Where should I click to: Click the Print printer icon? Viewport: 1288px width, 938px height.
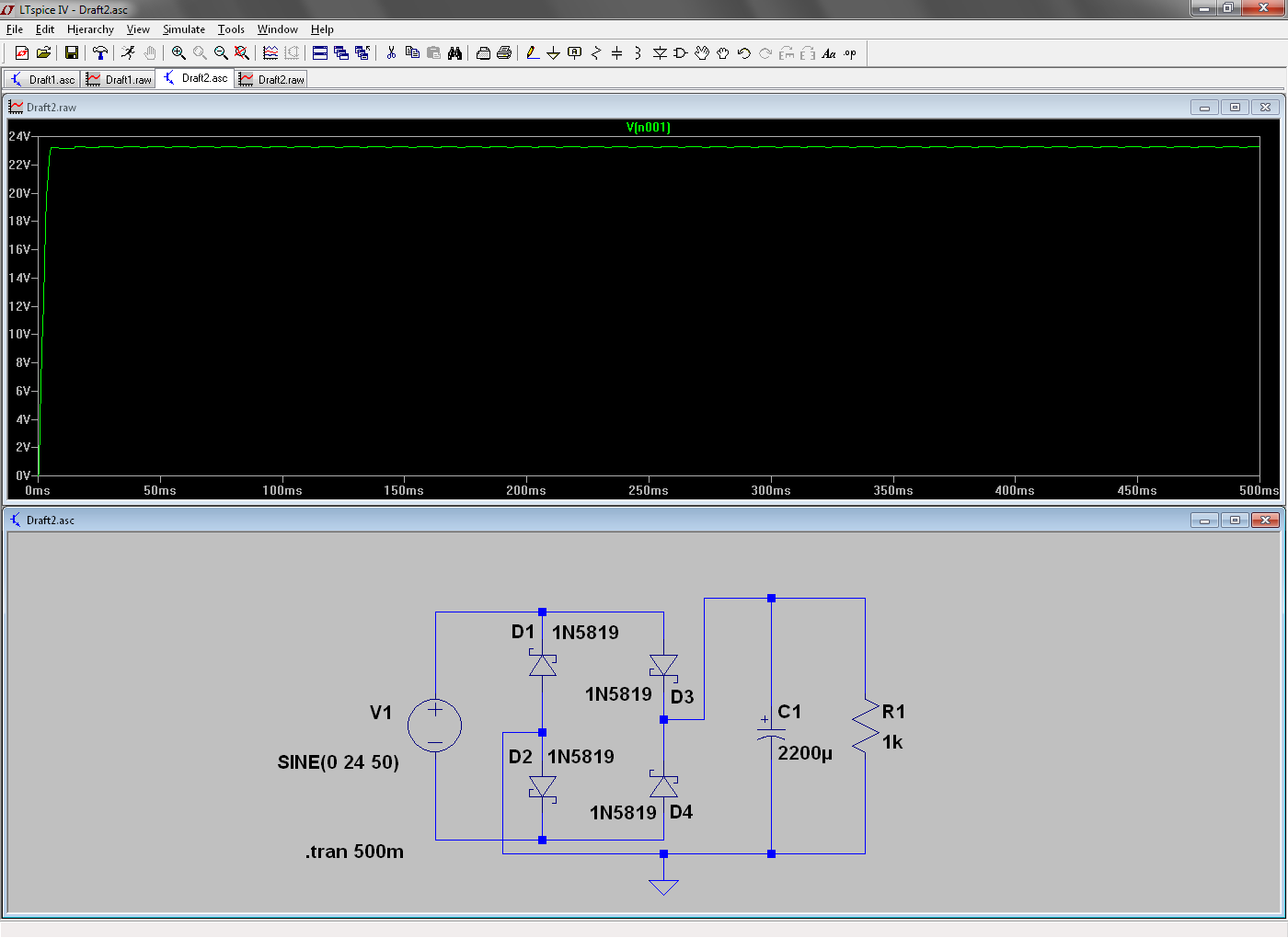coord(504,53)
